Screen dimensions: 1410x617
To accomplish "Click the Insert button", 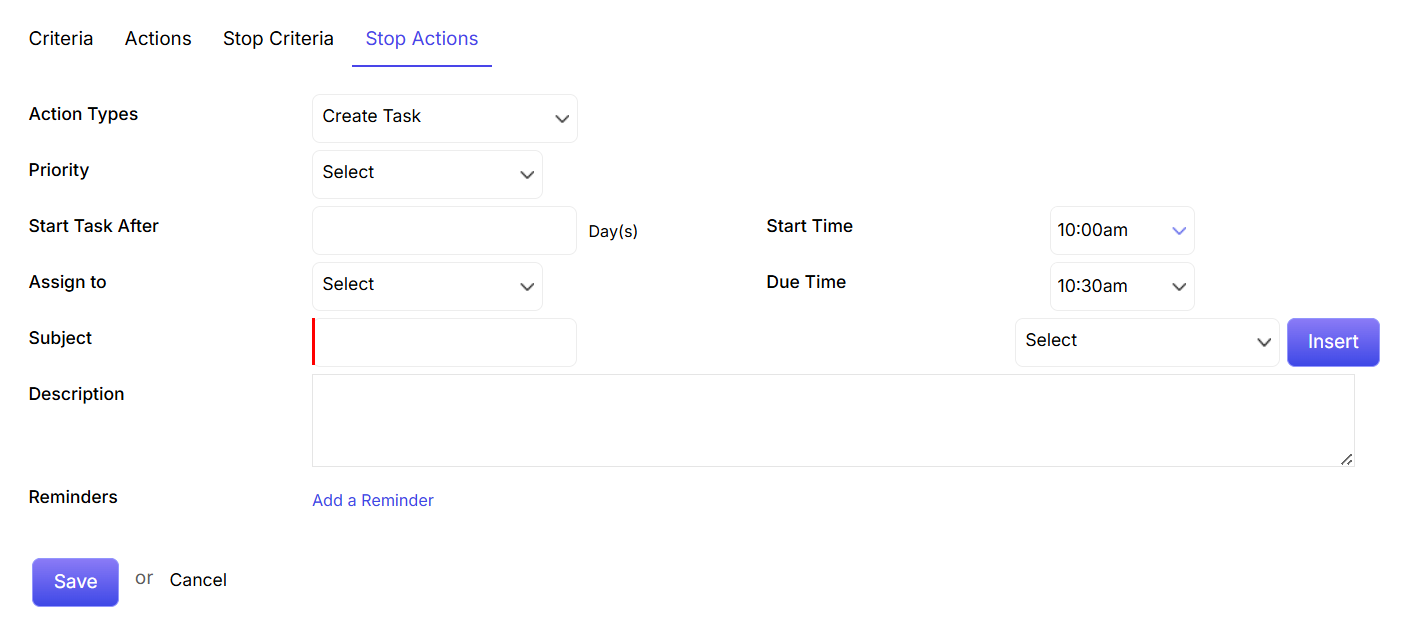I will (1333, 342).
